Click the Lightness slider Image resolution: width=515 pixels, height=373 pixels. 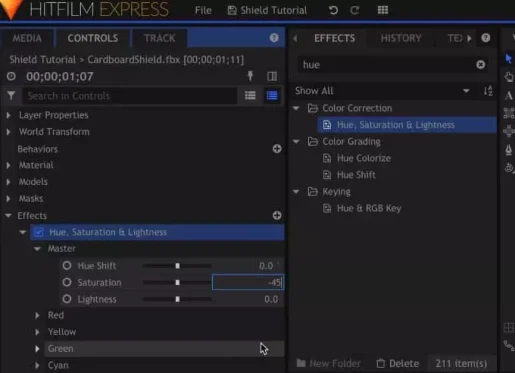(177, 299)
